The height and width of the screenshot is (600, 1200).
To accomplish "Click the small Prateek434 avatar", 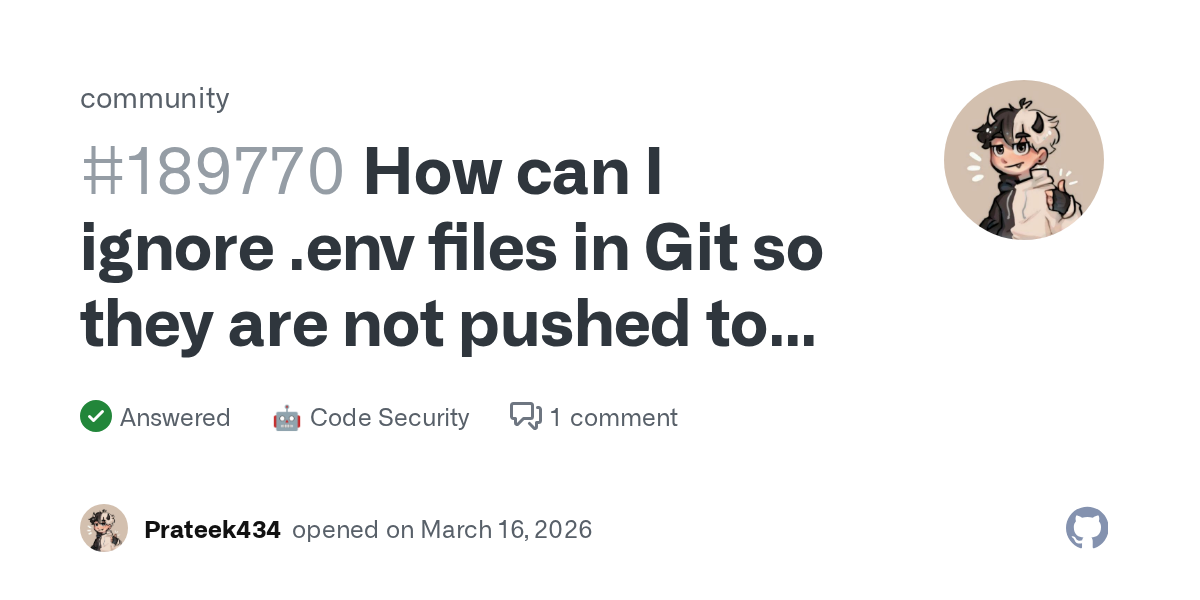I will click(104, 528).
